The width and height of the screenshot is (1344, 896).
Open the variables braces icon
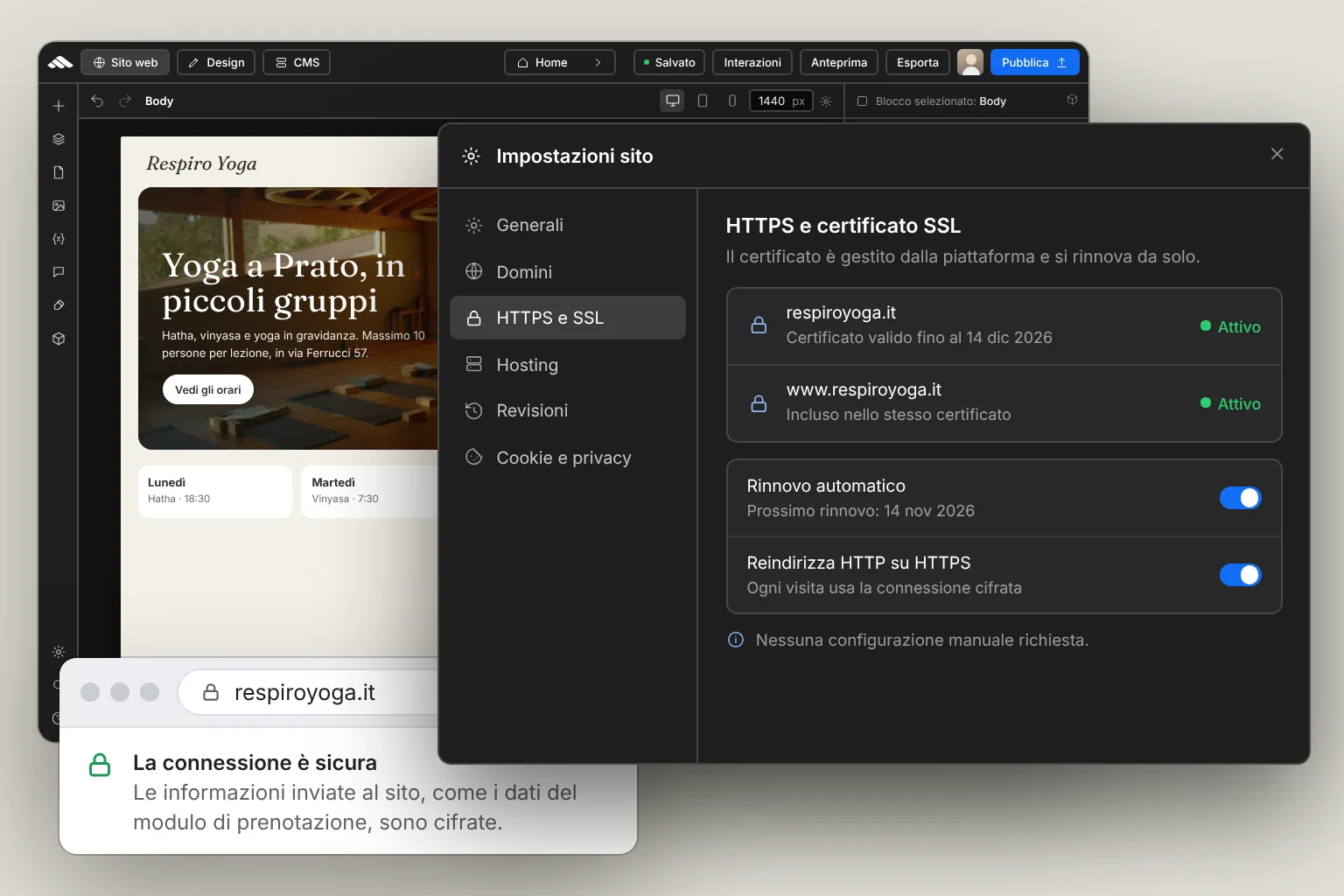[59, 239]
